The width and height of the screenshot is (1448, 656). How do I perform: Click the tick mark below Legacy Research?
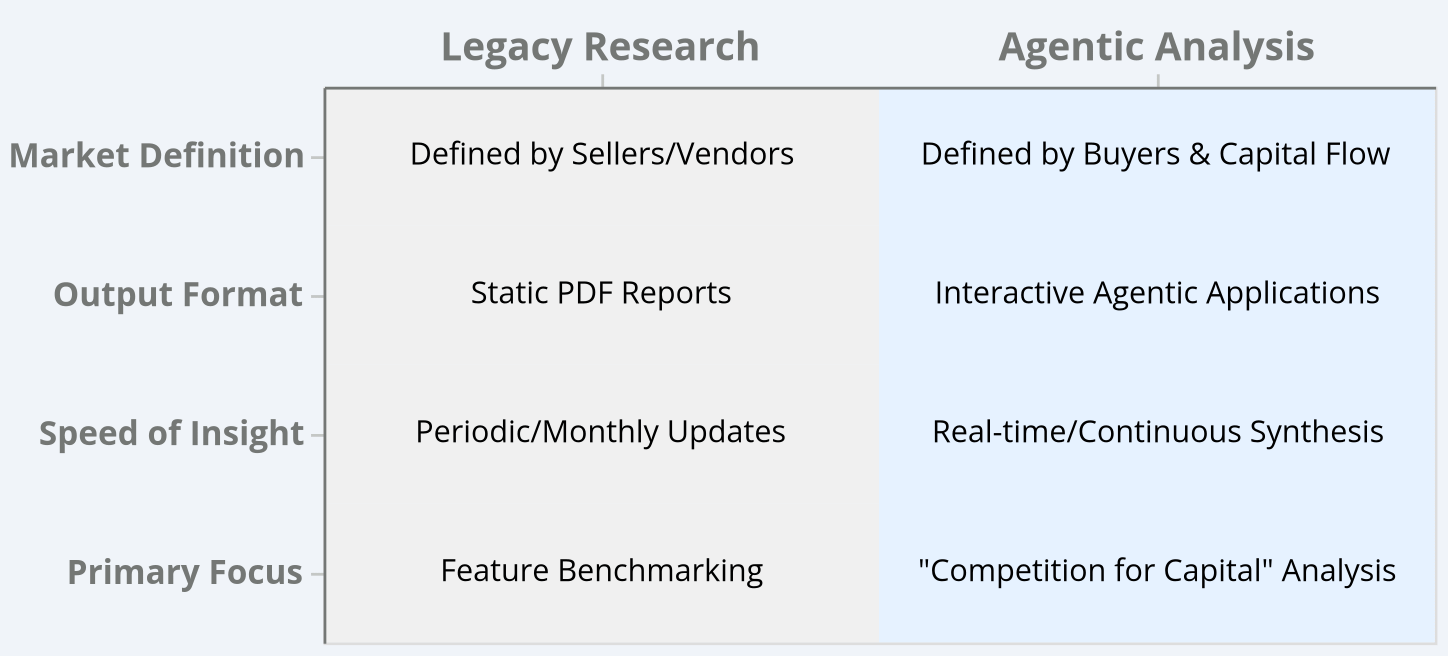point(602,81)
